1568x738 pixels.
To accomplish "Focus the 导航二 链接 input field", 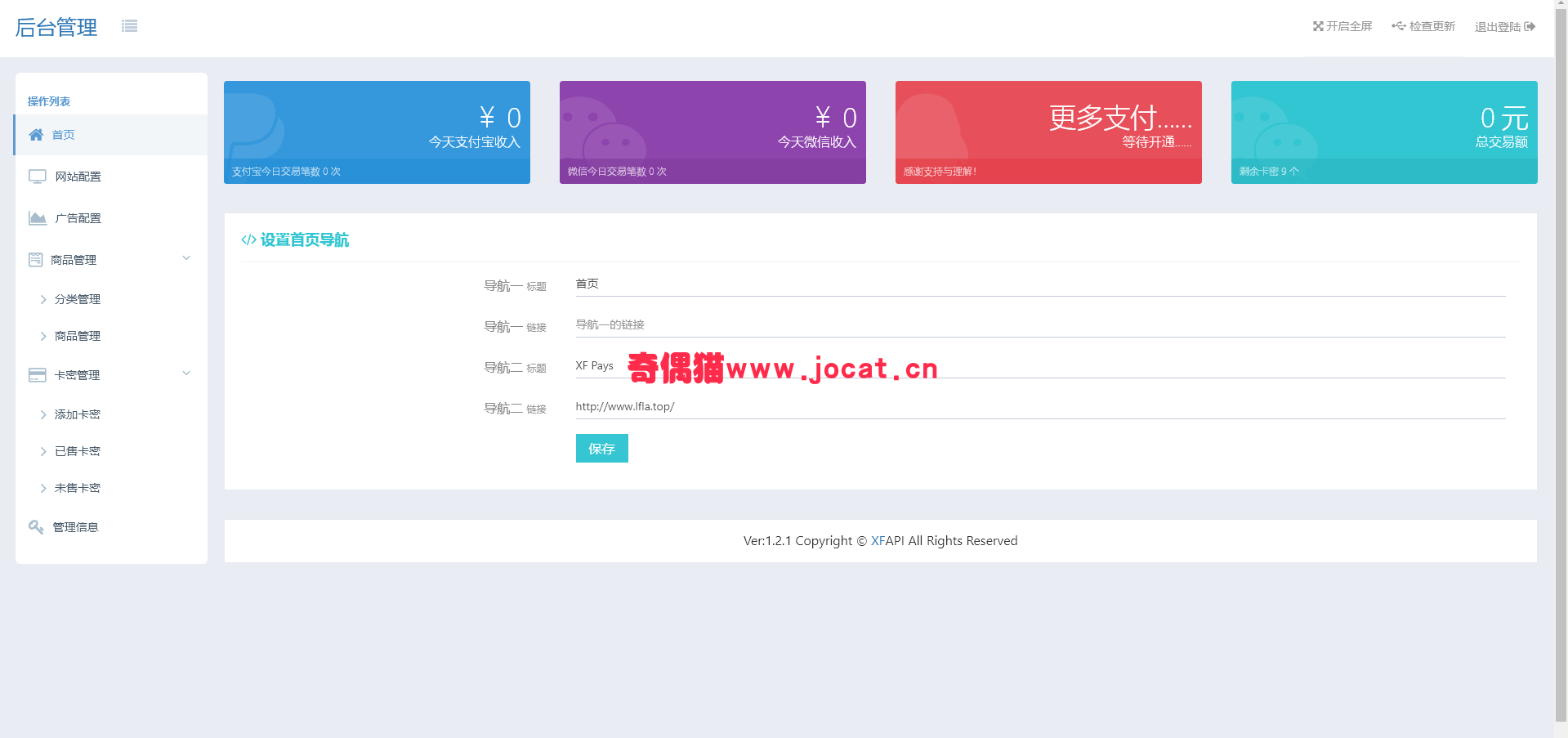I will (1040, 406).
